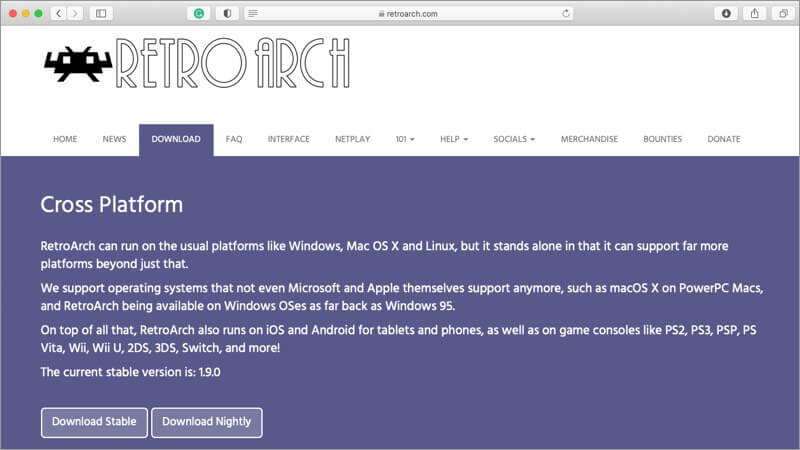This screenshot has width=800, height=450.
Task: Open the DONATE nav link
Action: tap(723, 139)
